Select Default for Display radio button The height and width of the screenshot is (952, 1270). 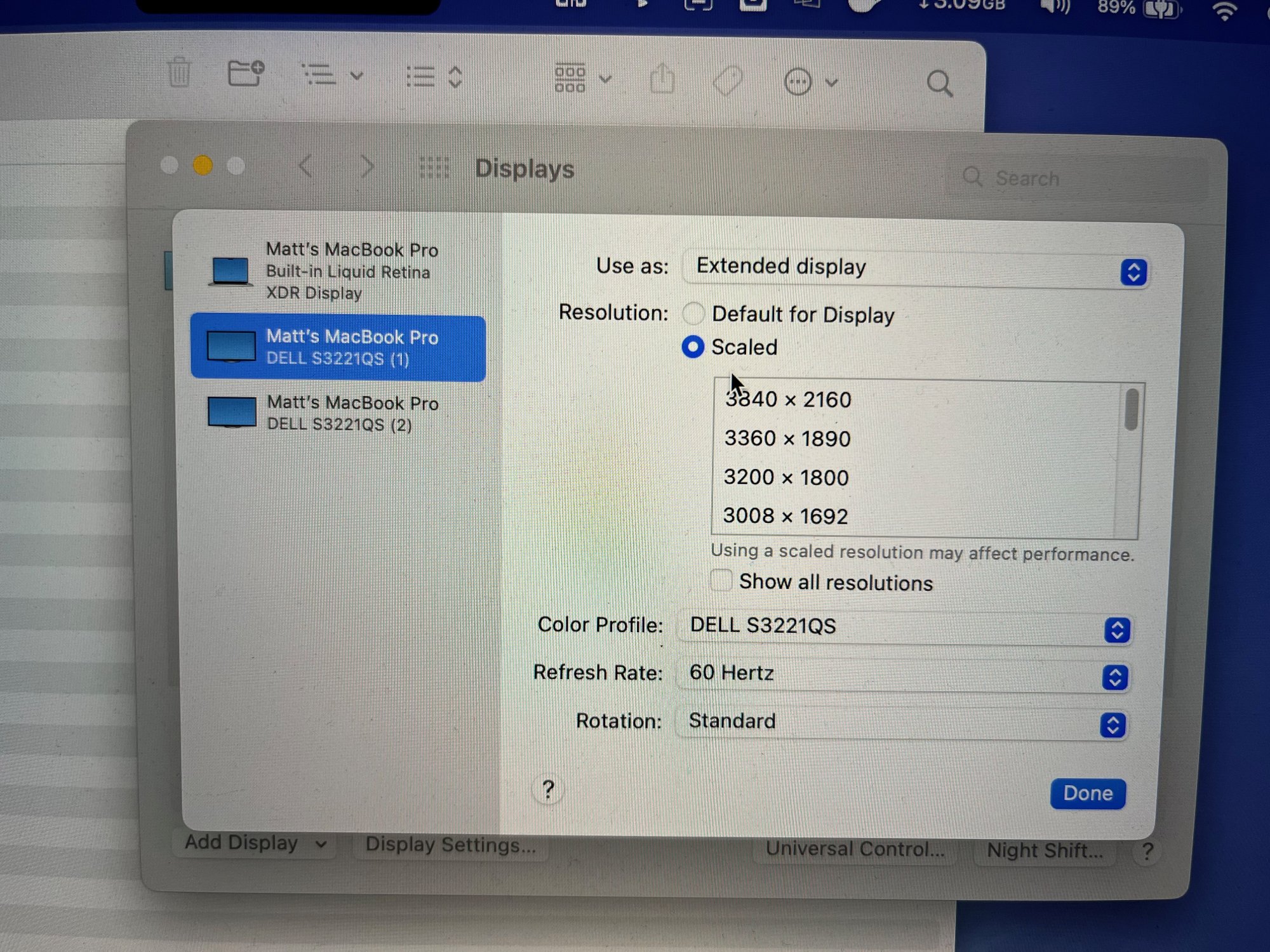[x=693, y=314]
